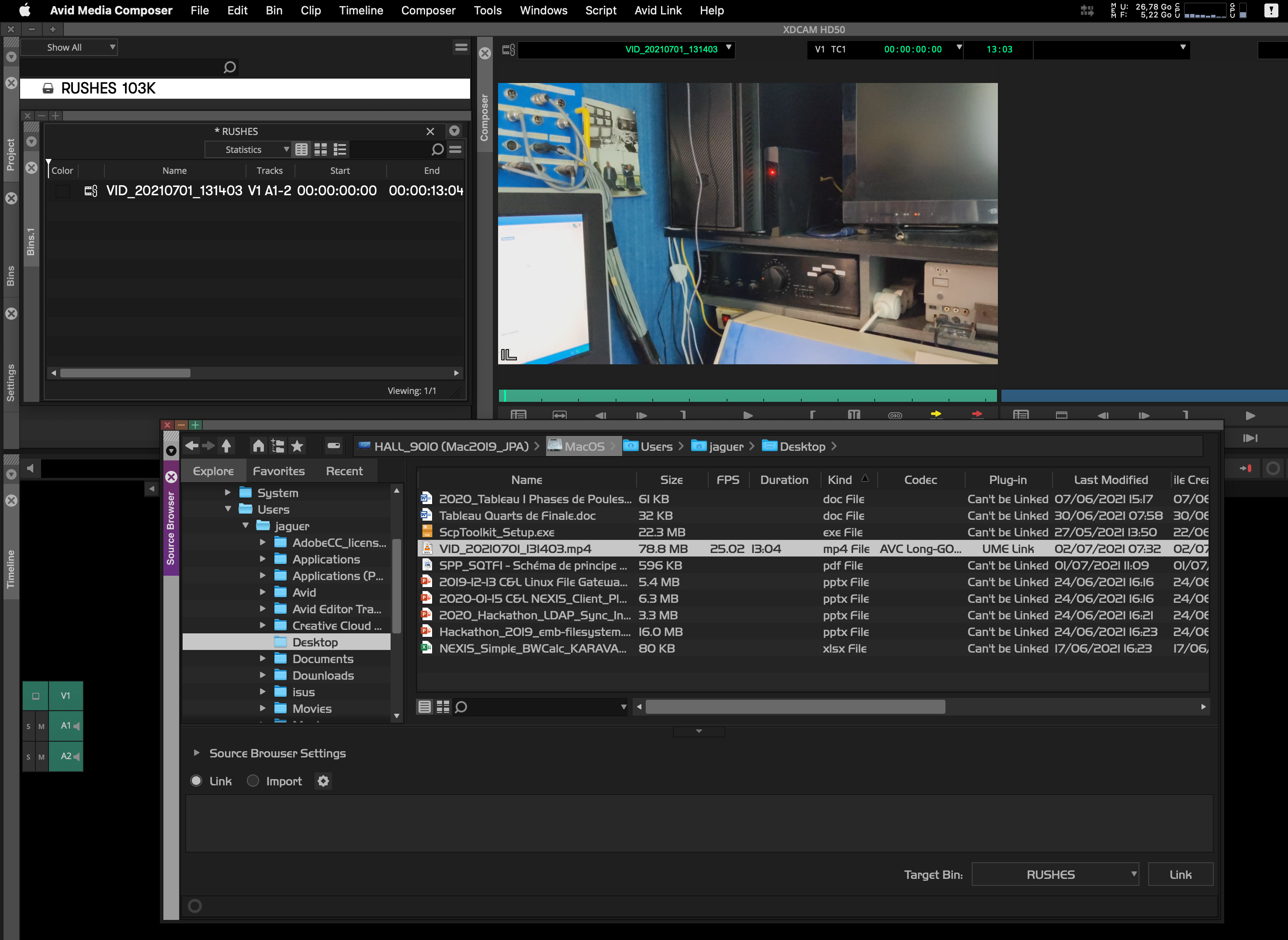Viewport: 1288px width, 940px height.
Task: Mute the A2 audio track
Action: click(x=42, y=757)
